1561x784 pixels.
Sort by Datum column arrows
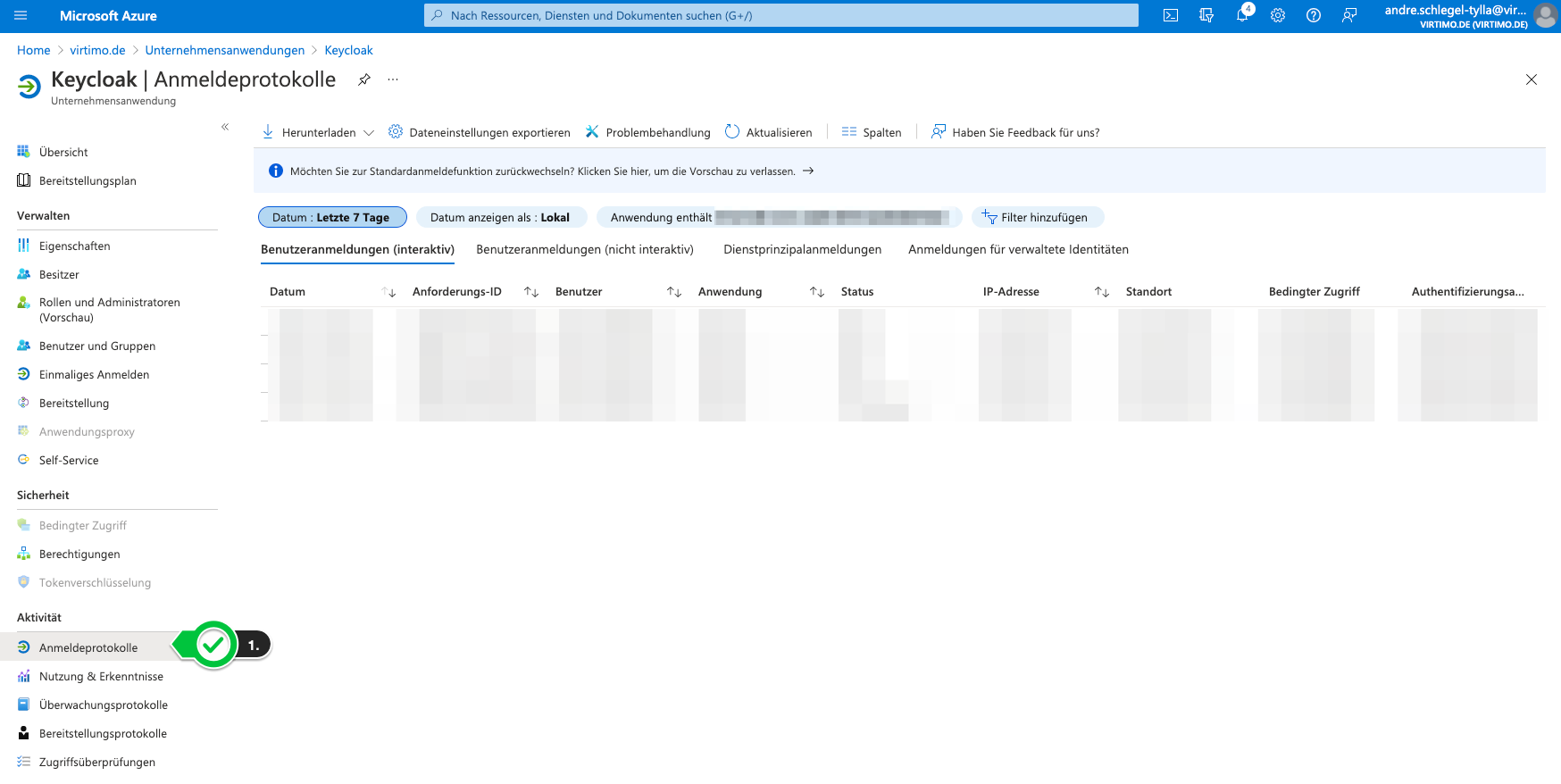(x=388, y=292)
